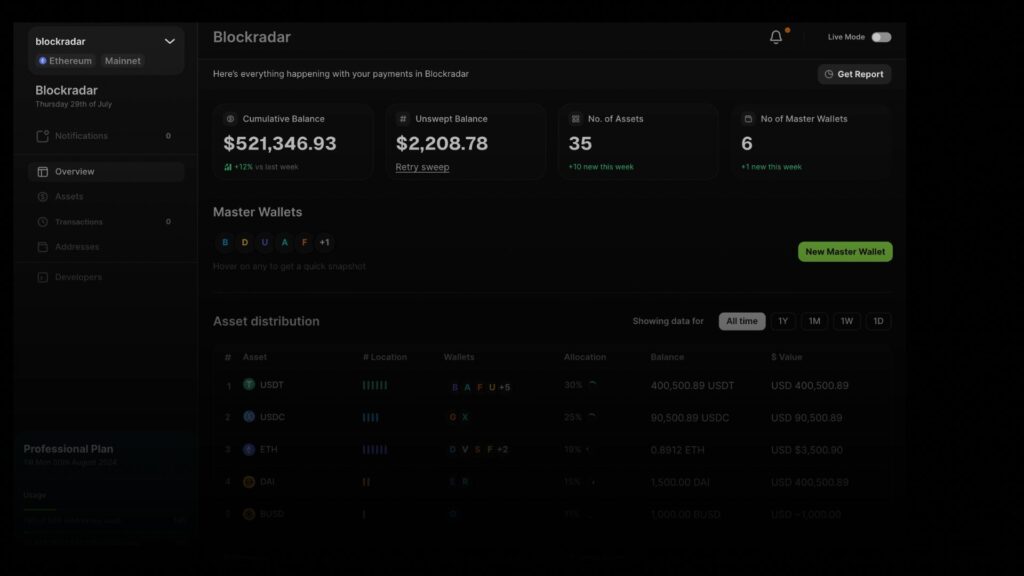The width and height of the screenshot is (1024, 576).
Task: Click the $521,346.93 cumulative balance value
Action: (280, 144)
